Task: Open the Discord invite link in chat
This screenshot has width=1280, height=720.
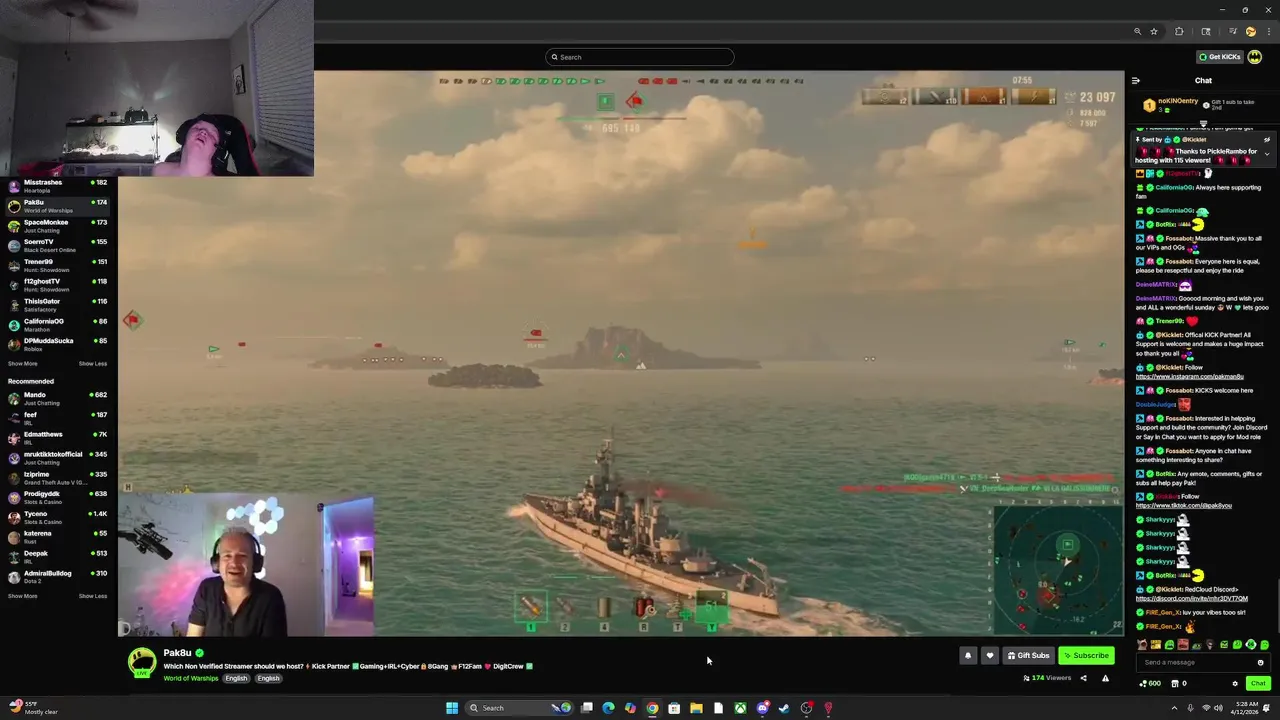Action: (x=1192, y=599)
